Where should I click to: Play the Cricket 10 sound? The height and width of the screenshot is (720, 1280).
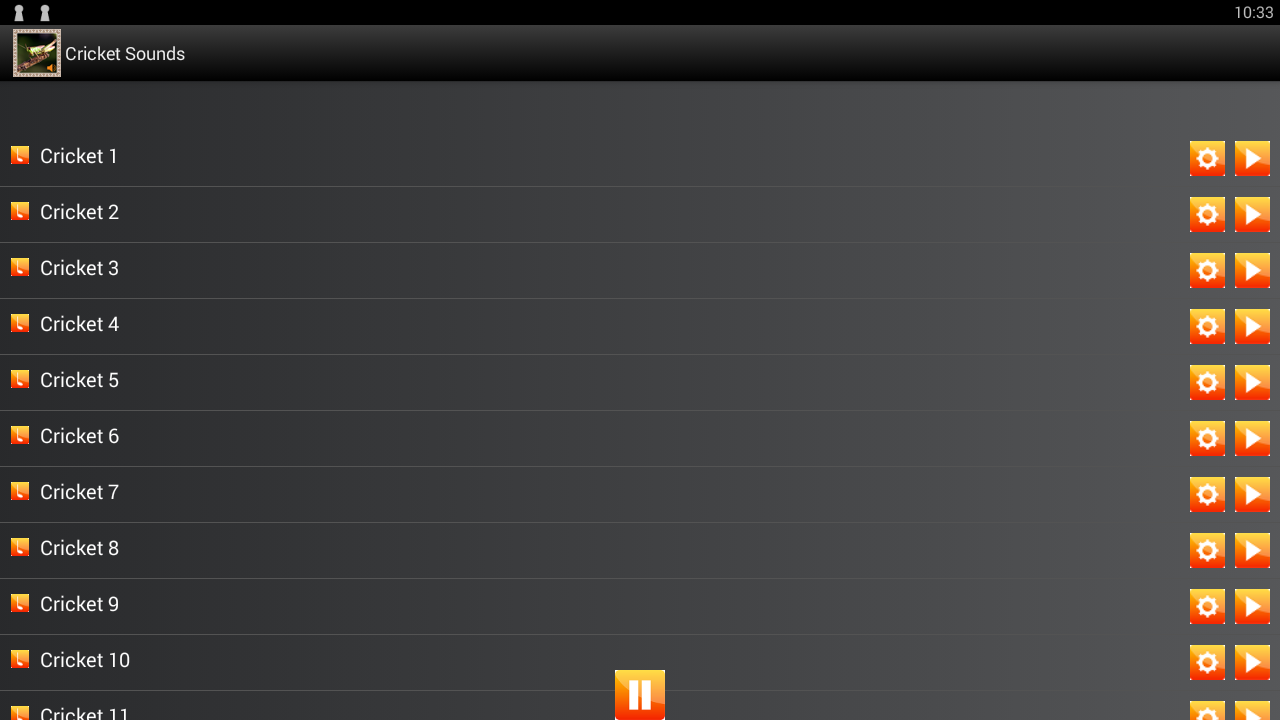tap(1252, 662)
